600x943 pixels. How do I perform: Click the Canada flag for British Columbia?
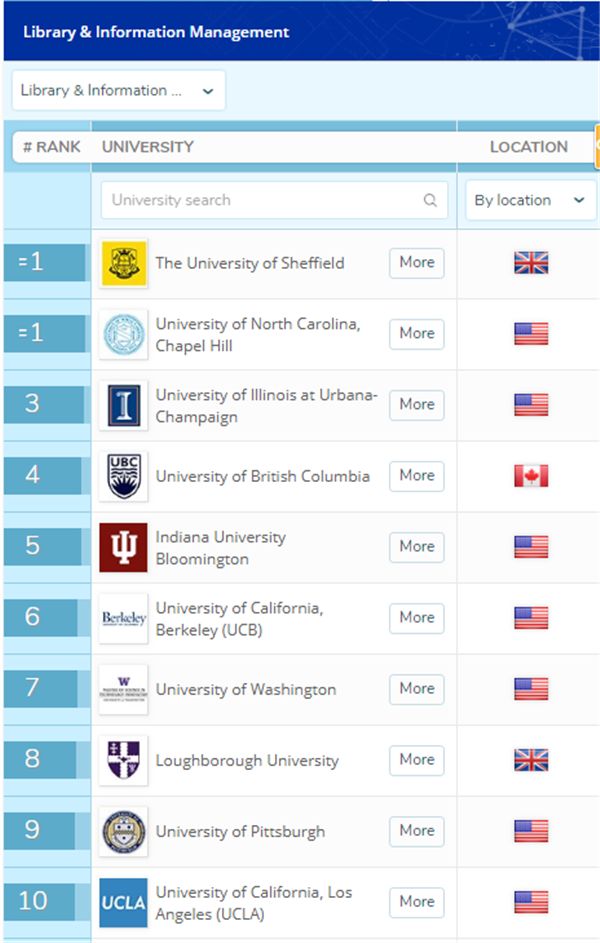pos(531,476)
